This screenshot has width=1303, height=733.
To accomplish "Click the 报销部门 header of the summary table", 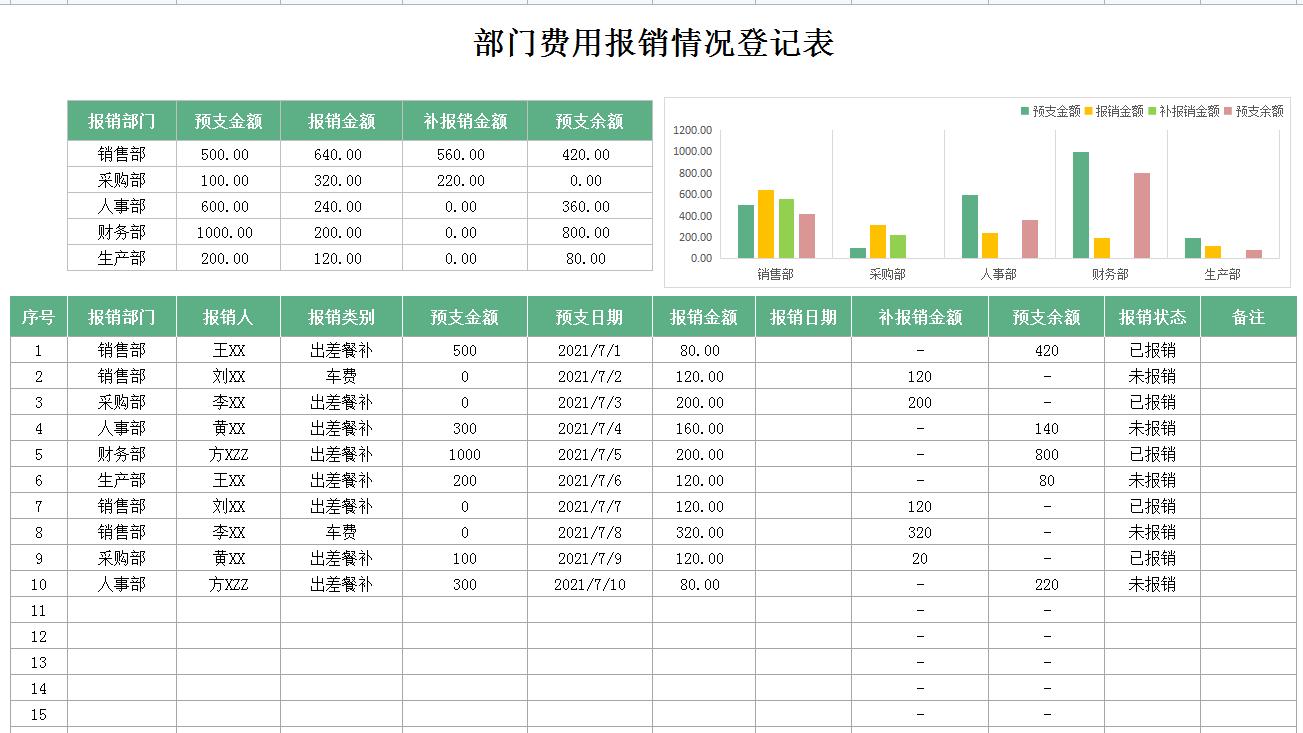I will 121,120.
